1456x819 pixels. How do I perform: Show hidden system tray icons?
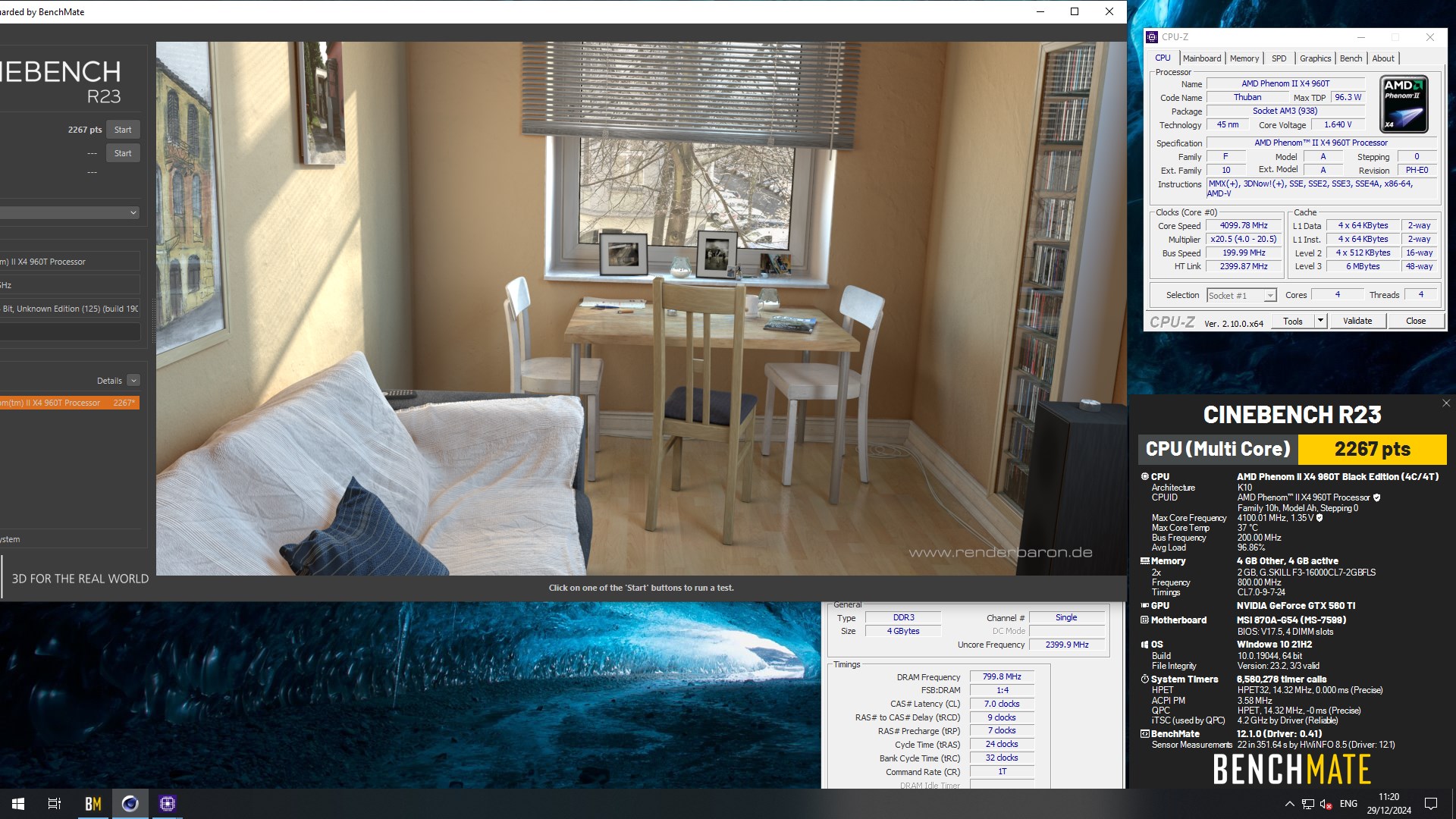(1289, 804)
